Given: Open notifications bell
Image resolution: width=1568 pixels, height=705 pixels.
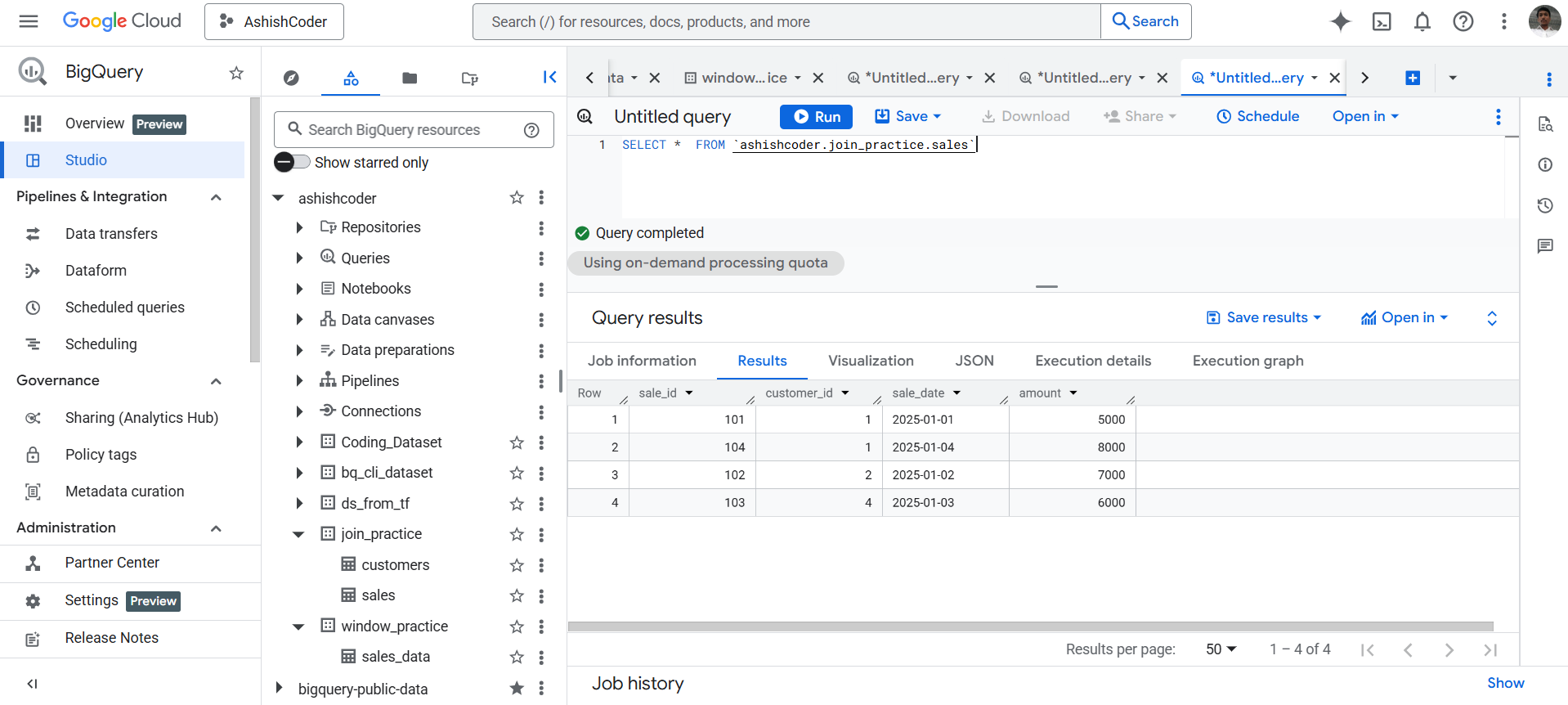Looking at the screenshot, I should 1422,21.
